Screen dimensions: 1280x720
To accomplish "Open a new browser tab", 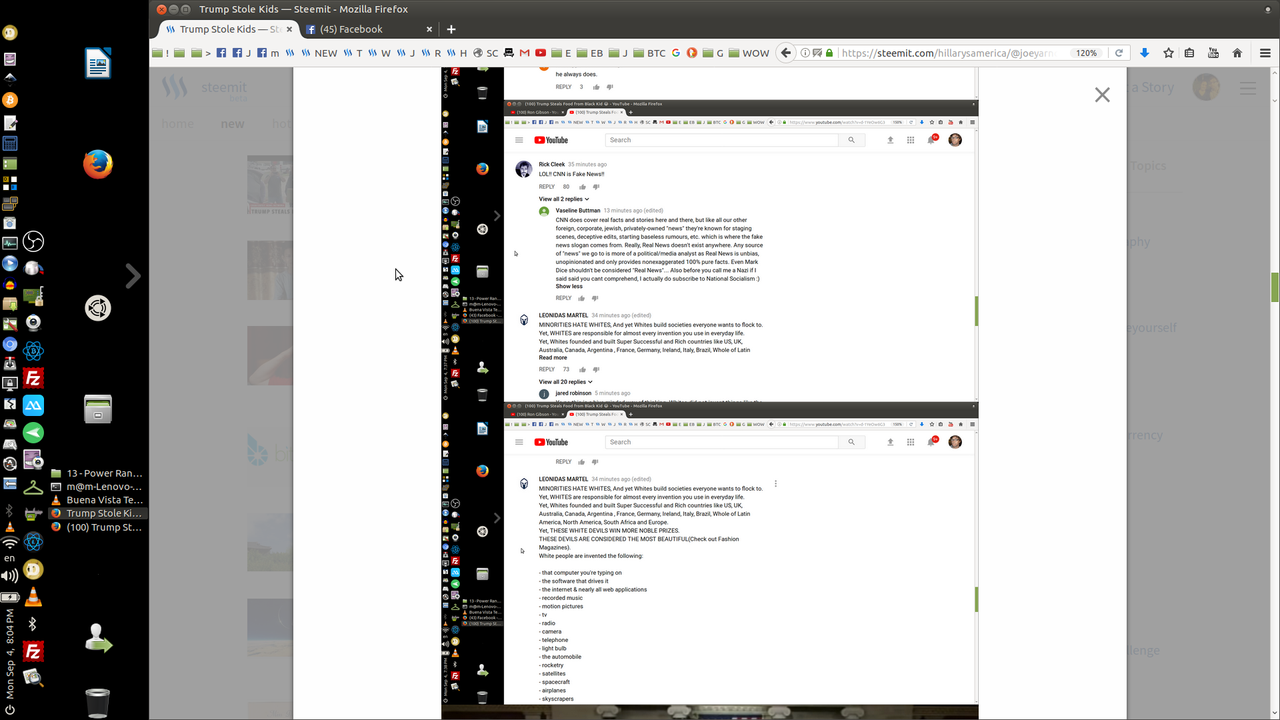I will click(451, 29).
